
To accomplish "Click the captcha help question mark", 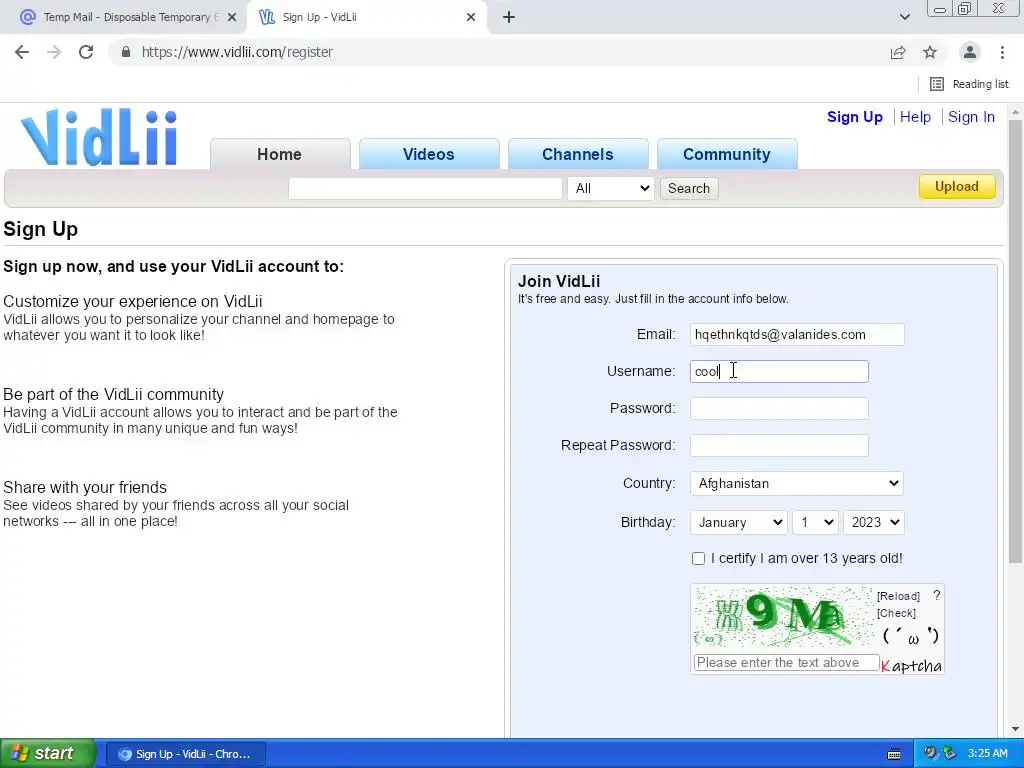I will (x=936, y=595).
